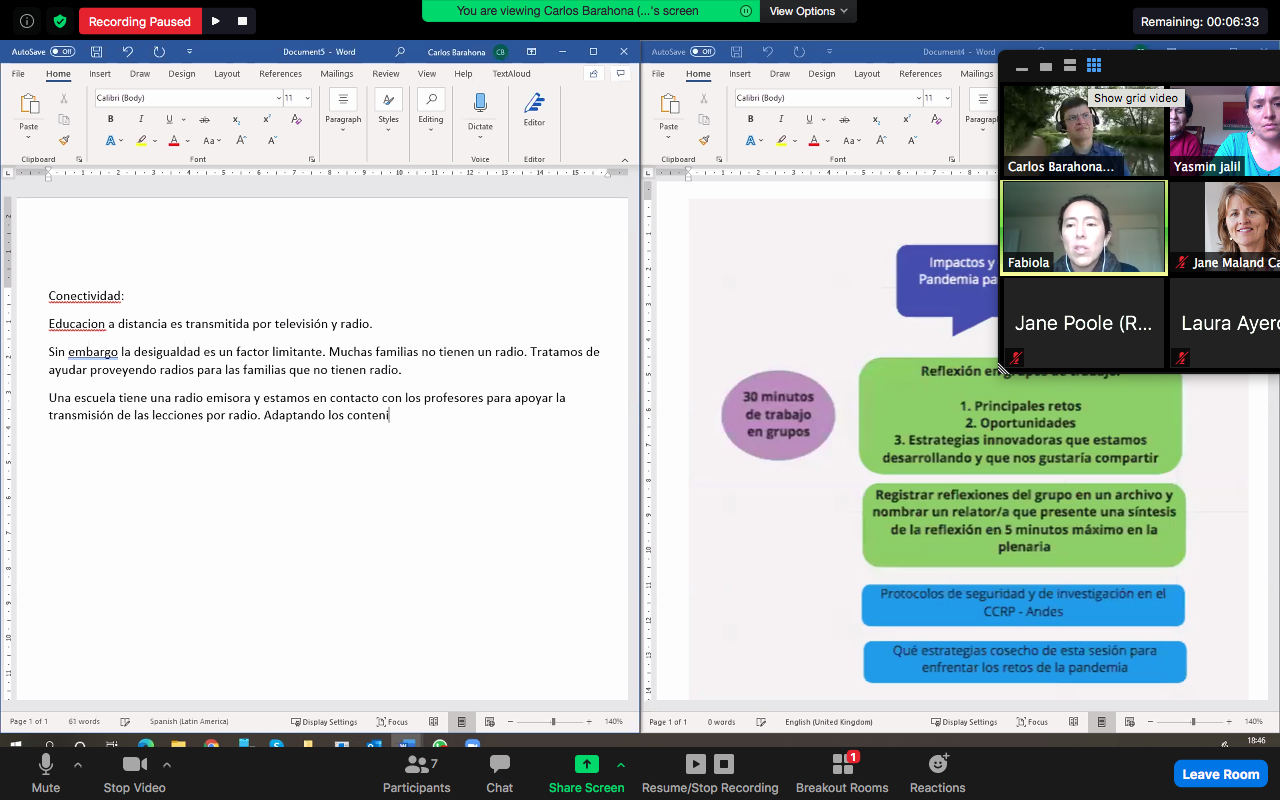Viewport: 1280px width, 800px height.
Task: Click the Leave Room button
Action: 1220,774
